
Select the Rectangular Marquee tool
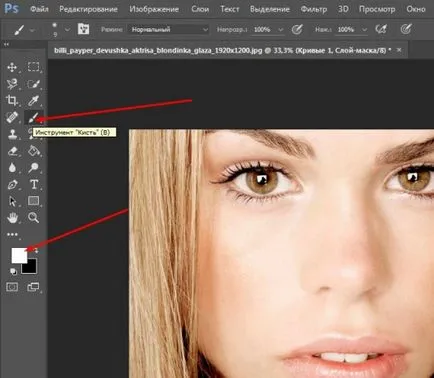(33, 67)
